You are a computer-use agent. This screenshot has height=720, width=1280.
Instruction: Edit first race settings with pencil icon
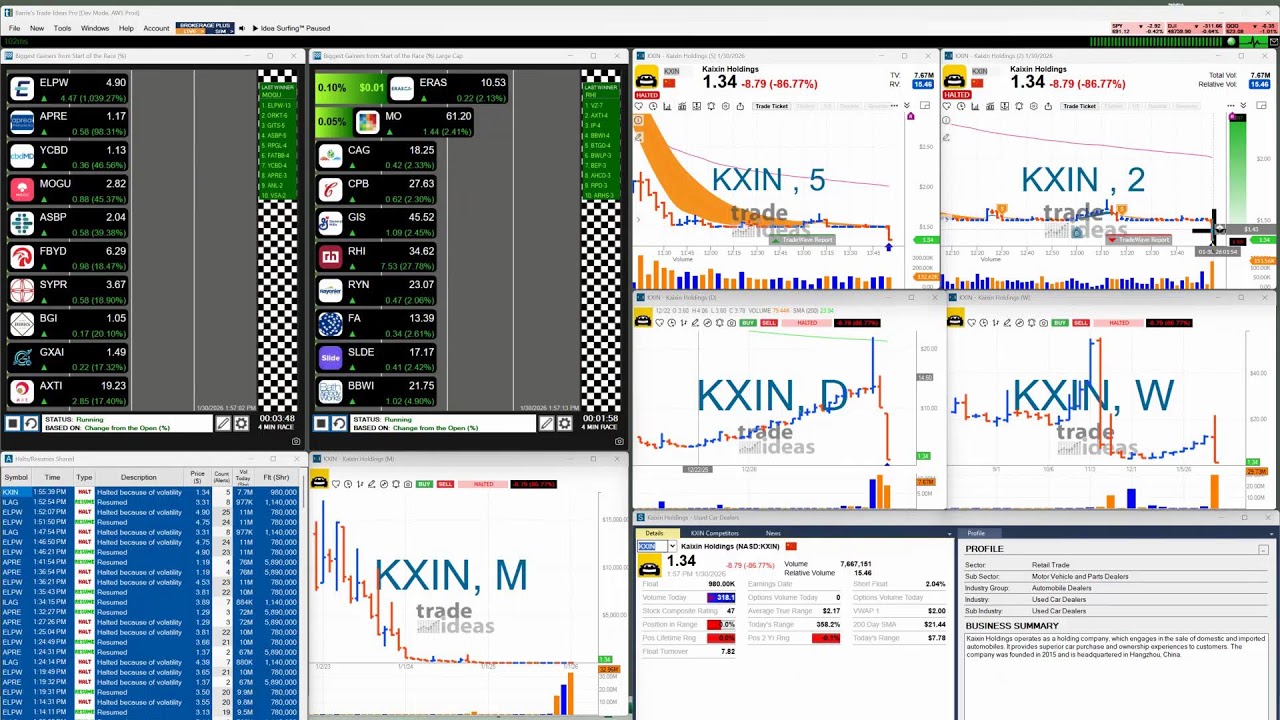pyautogui.click(x=223, y=424)
